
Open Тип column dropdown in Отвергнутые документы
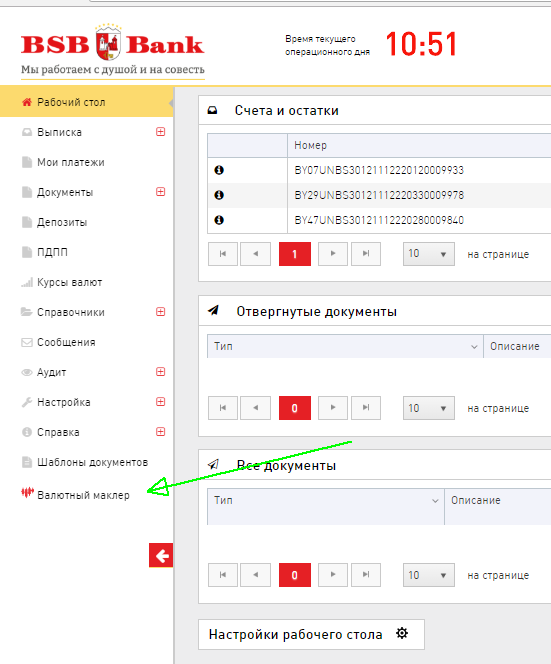tap(474, 347)
